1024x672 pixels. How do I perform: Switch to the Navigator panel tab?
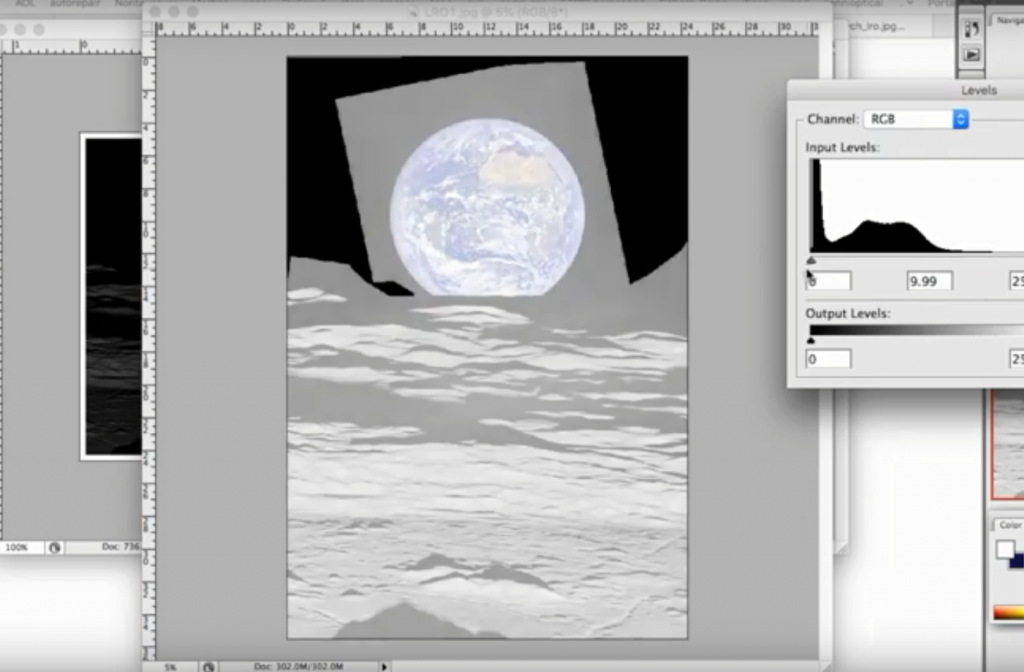(x=1008, y=20)
